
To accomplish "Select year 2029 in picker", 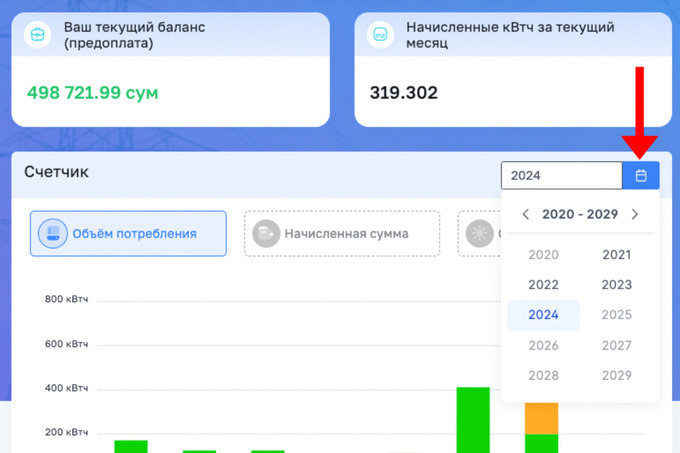I will 616,375.
